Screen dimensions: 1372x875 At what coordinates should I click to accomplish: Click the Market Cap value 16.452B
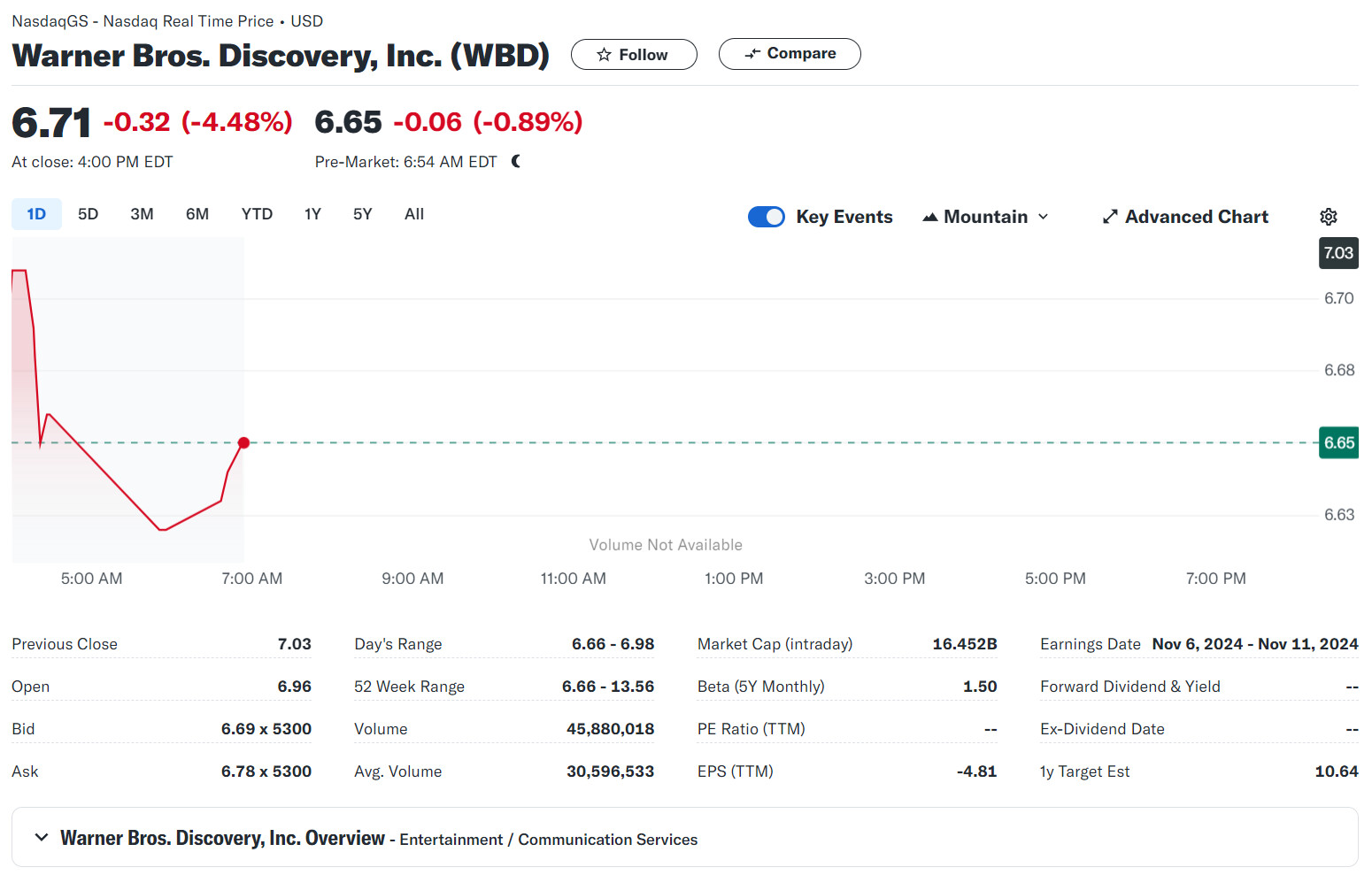[x=965, y=644]
